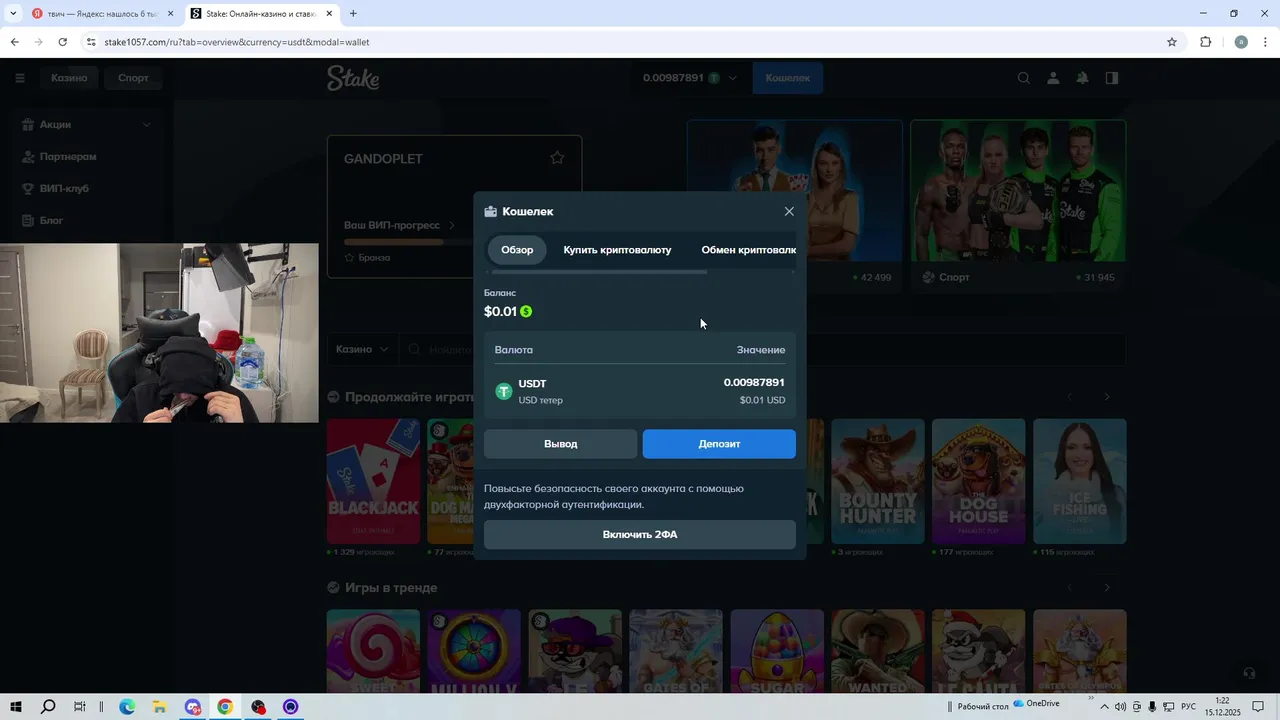
Task: Open Chrome tab search dropdown
Action: click(x=13, y=14)
